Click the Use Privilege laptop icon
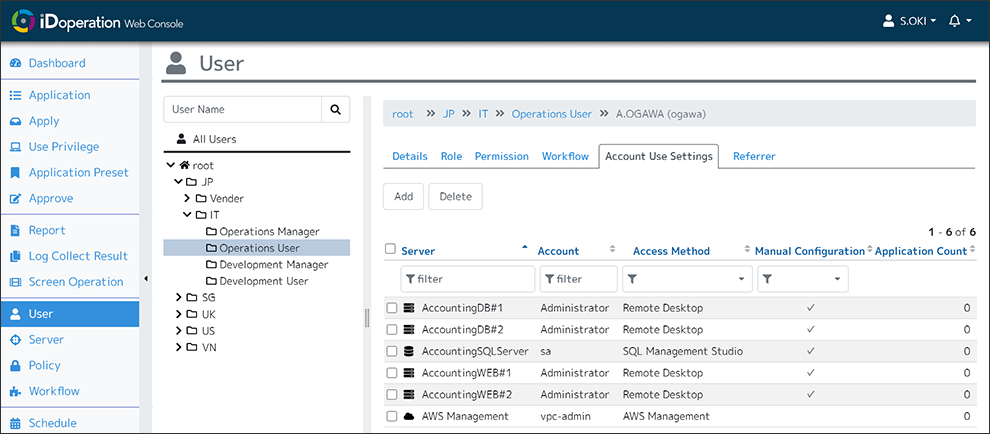This screenshot has height=434, width=990. [x=16, y=147]
